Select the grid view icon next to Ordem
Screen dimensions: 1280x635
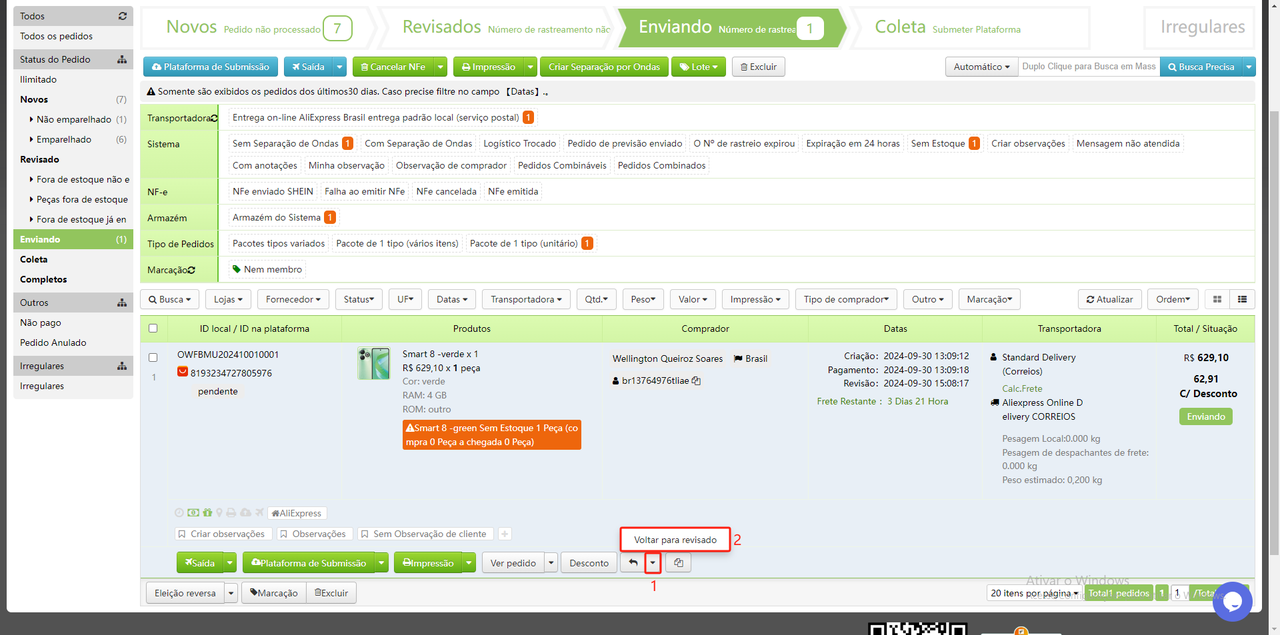tap(1216, 299)
